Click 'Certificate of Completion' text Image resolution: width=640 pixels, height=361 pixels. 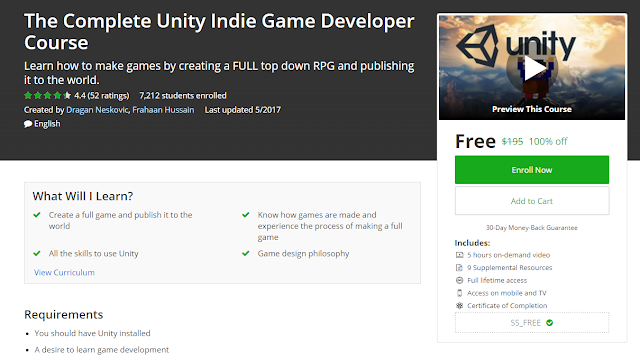click(x=507, y=305)
